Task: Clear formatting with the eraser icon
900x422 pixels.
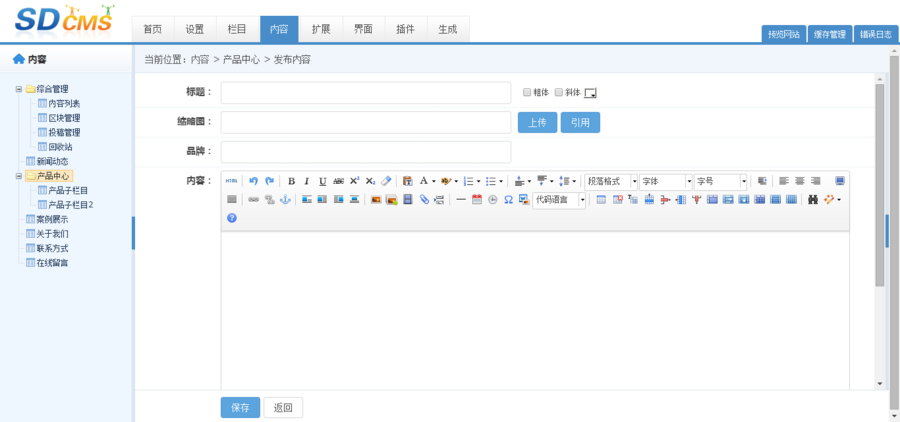Action: pos(386,181)
